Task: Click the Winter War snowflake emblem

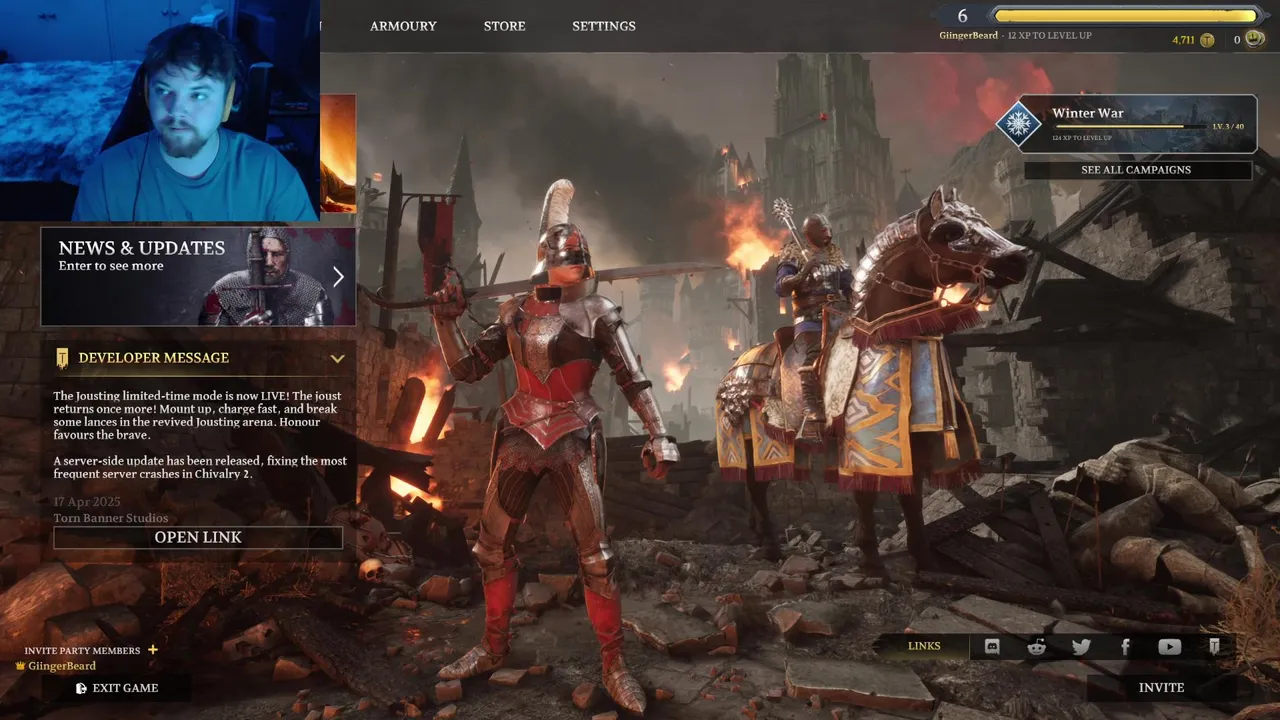Action: [x=1018, y=124]
